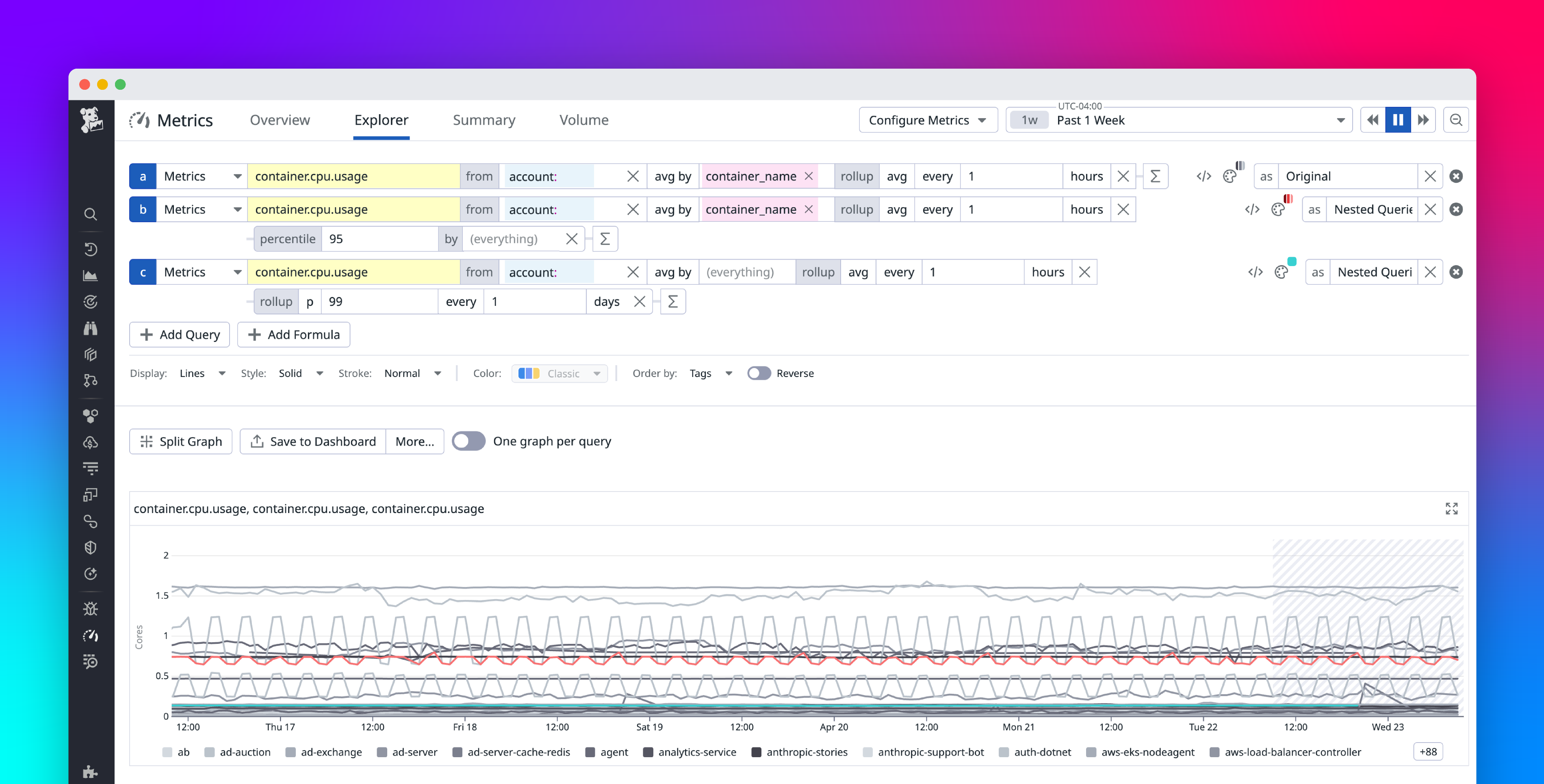Image resolution: width=1544 pixels, height=784 pixels.
Task: Select the Watchdog binoculars icon in sidebar
Action: pyautogui.click(x=91, y=329)
